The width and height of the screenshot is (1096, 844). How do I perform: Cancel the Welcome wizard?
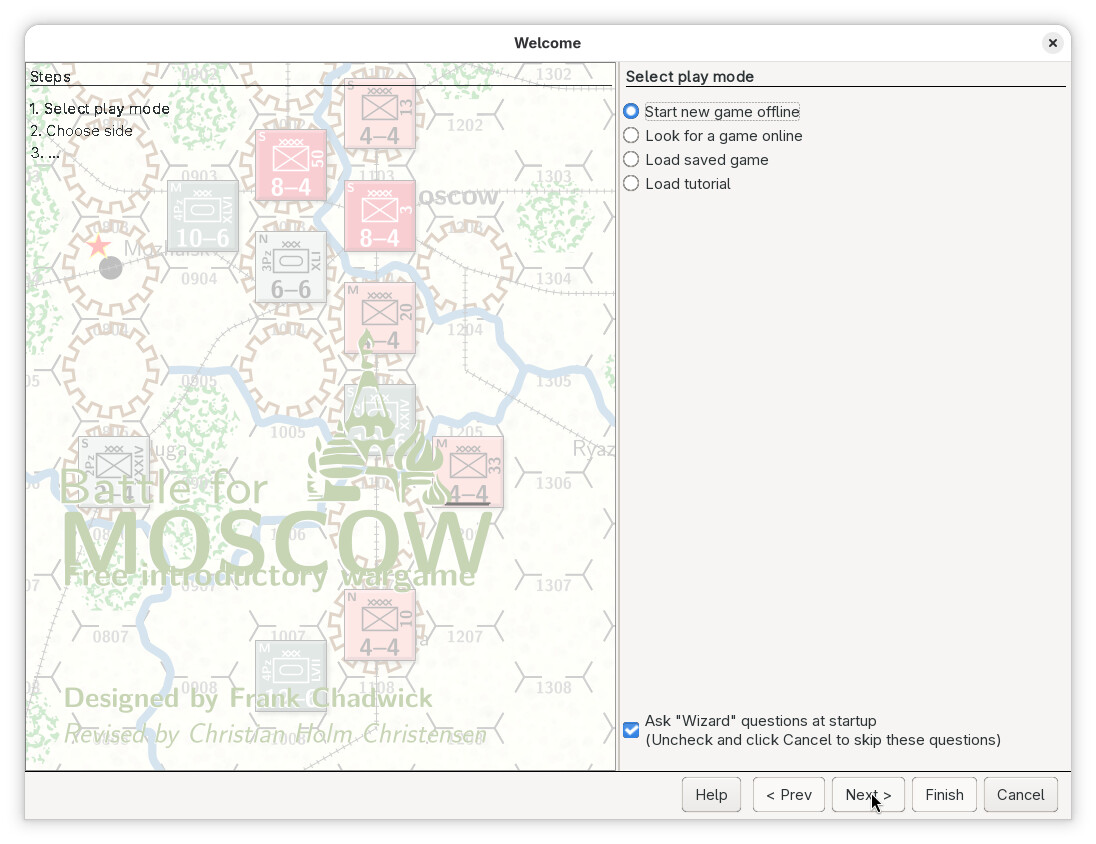(1020, 795)
